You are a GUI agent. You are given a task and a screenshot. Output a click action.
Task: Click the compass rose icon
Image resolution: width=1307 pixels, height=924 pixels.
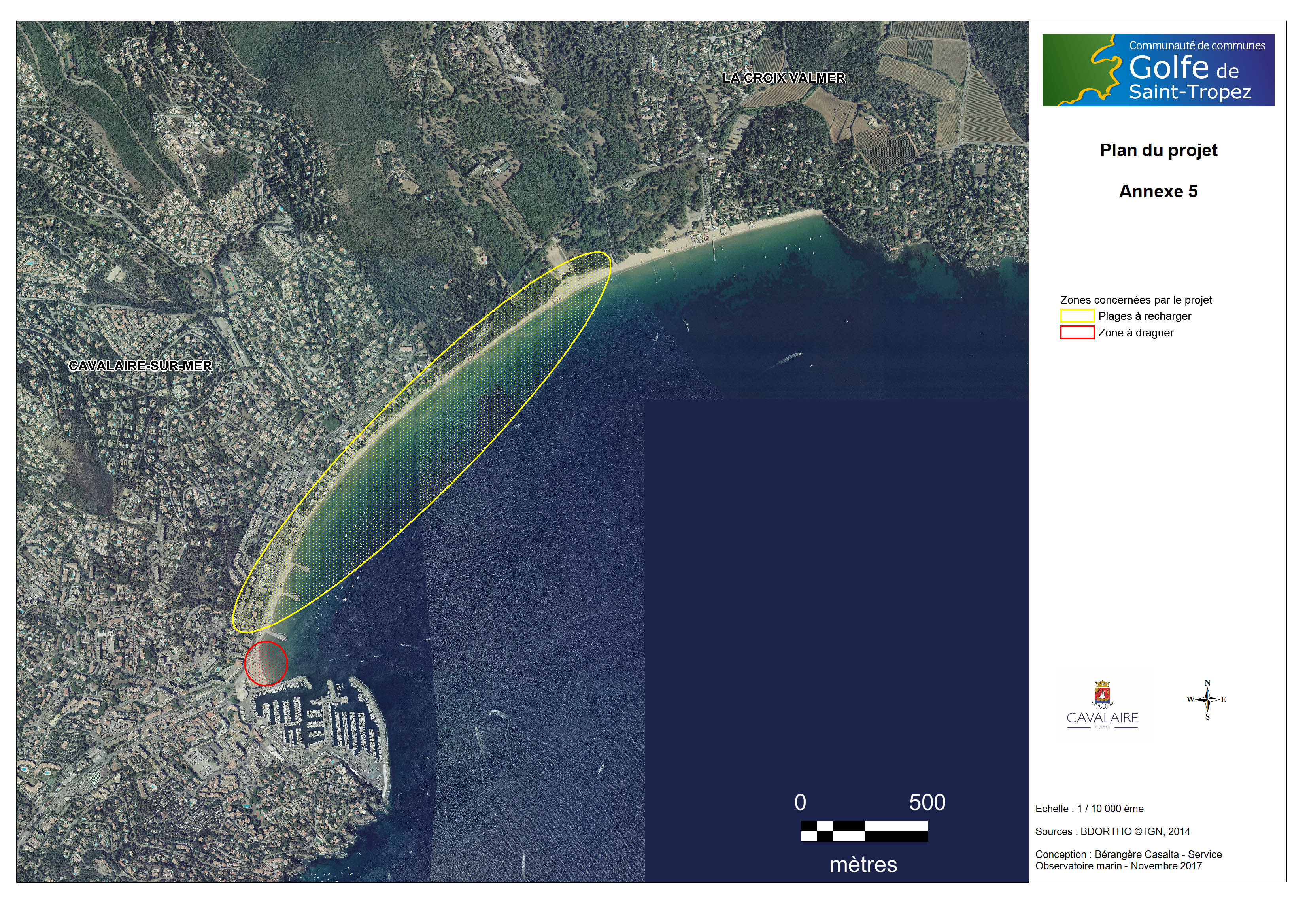pyautogui.click(x=1207, y=700)
